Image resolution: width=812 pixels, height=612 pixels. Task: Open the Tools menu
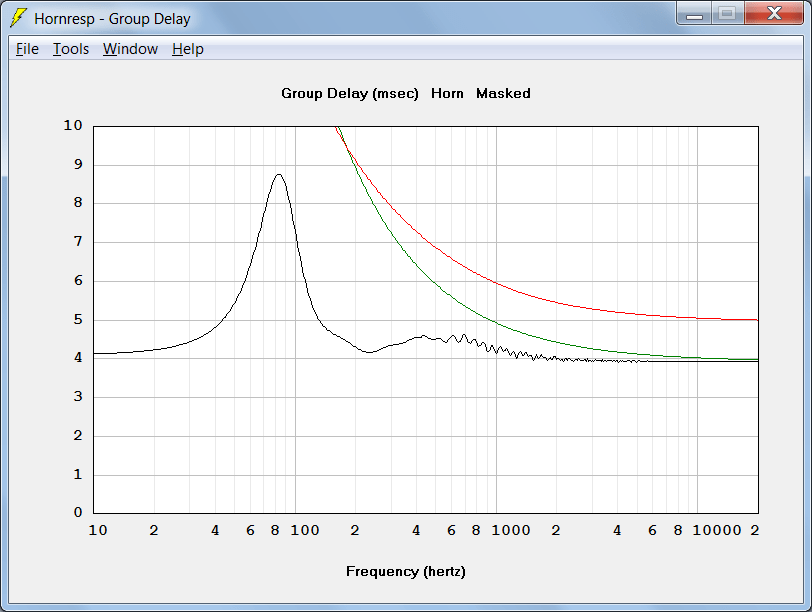[x=71, y=49]
